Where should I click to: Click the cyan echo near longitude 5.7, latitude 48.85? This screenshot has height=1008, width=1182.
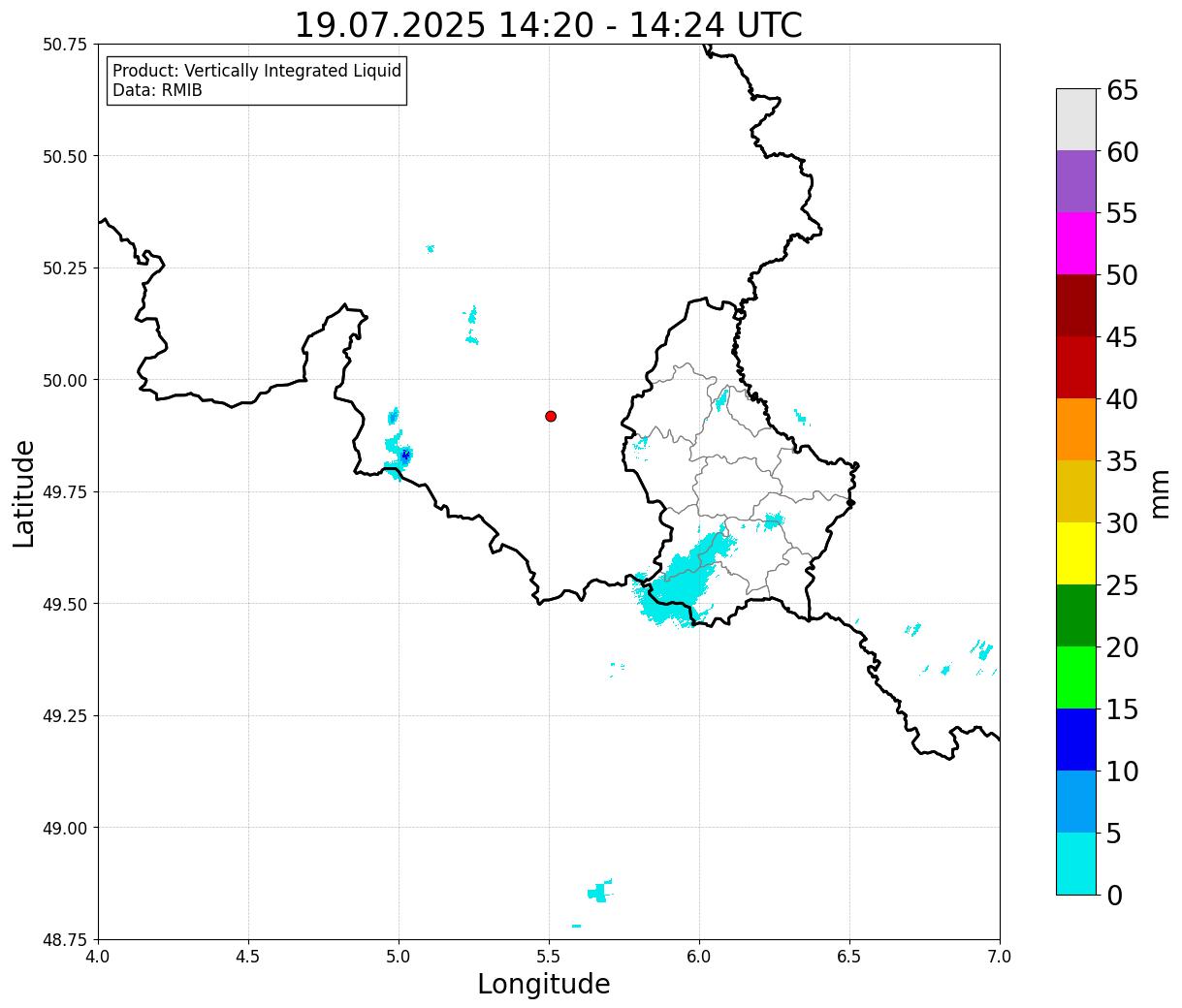click(x=600, y=892)
